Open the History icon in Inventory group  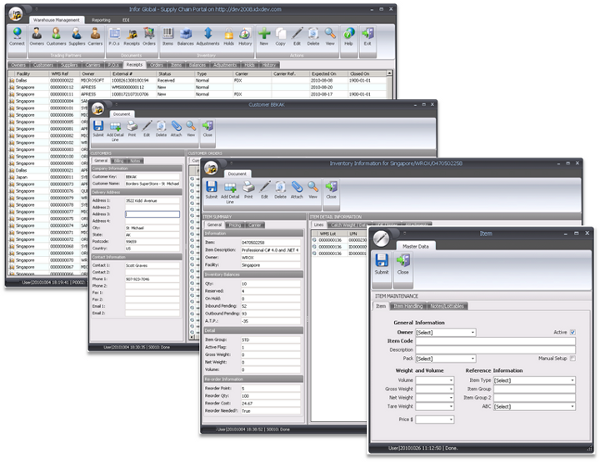click(246, 36)
